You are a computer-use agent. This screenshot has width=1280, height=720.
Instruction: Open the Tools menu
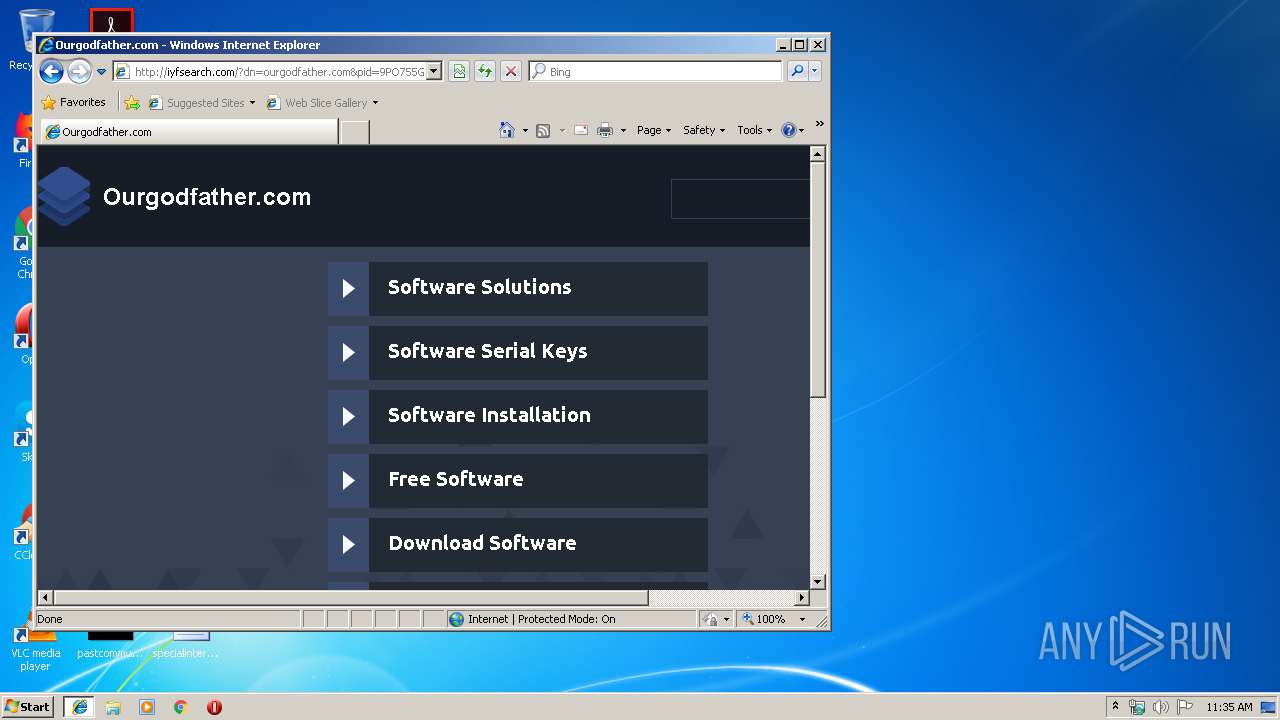click(x=755, y=130)
